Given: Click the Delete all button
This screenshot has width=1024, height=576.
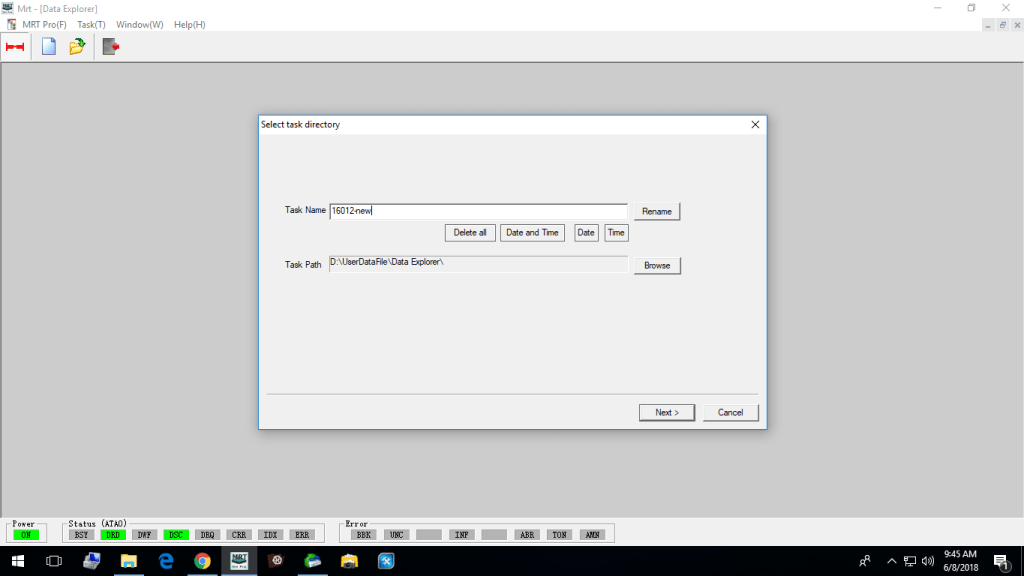Looking at the screenshot, I should pyautogui.click(x=470, y=233).
